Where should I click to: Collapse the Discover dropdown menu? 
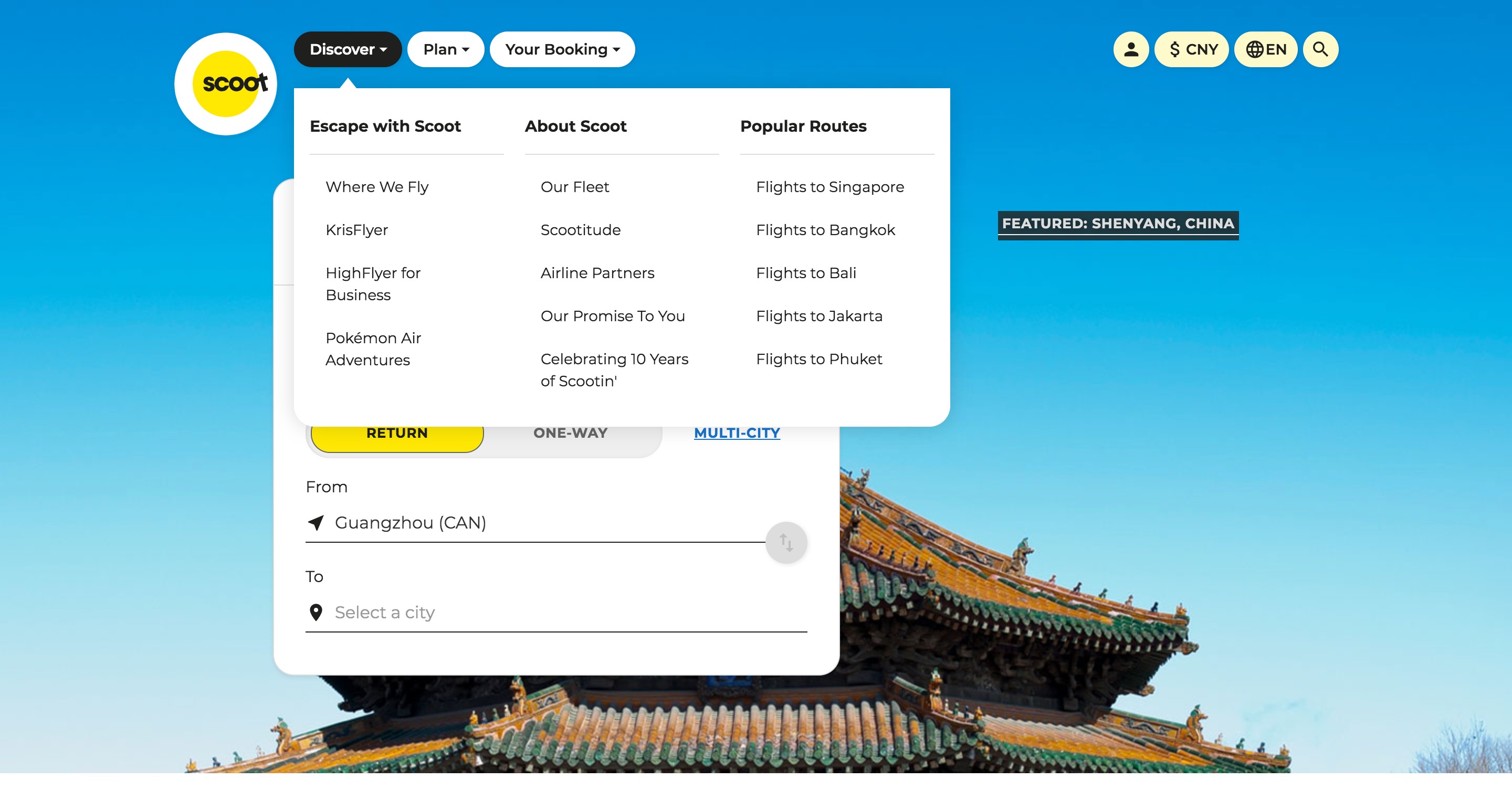(x=348, y=49)
